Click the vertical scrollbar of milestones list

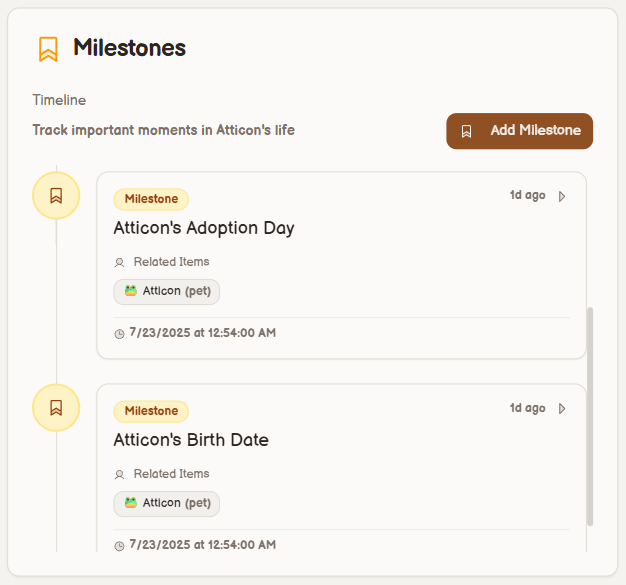(590, 415)
